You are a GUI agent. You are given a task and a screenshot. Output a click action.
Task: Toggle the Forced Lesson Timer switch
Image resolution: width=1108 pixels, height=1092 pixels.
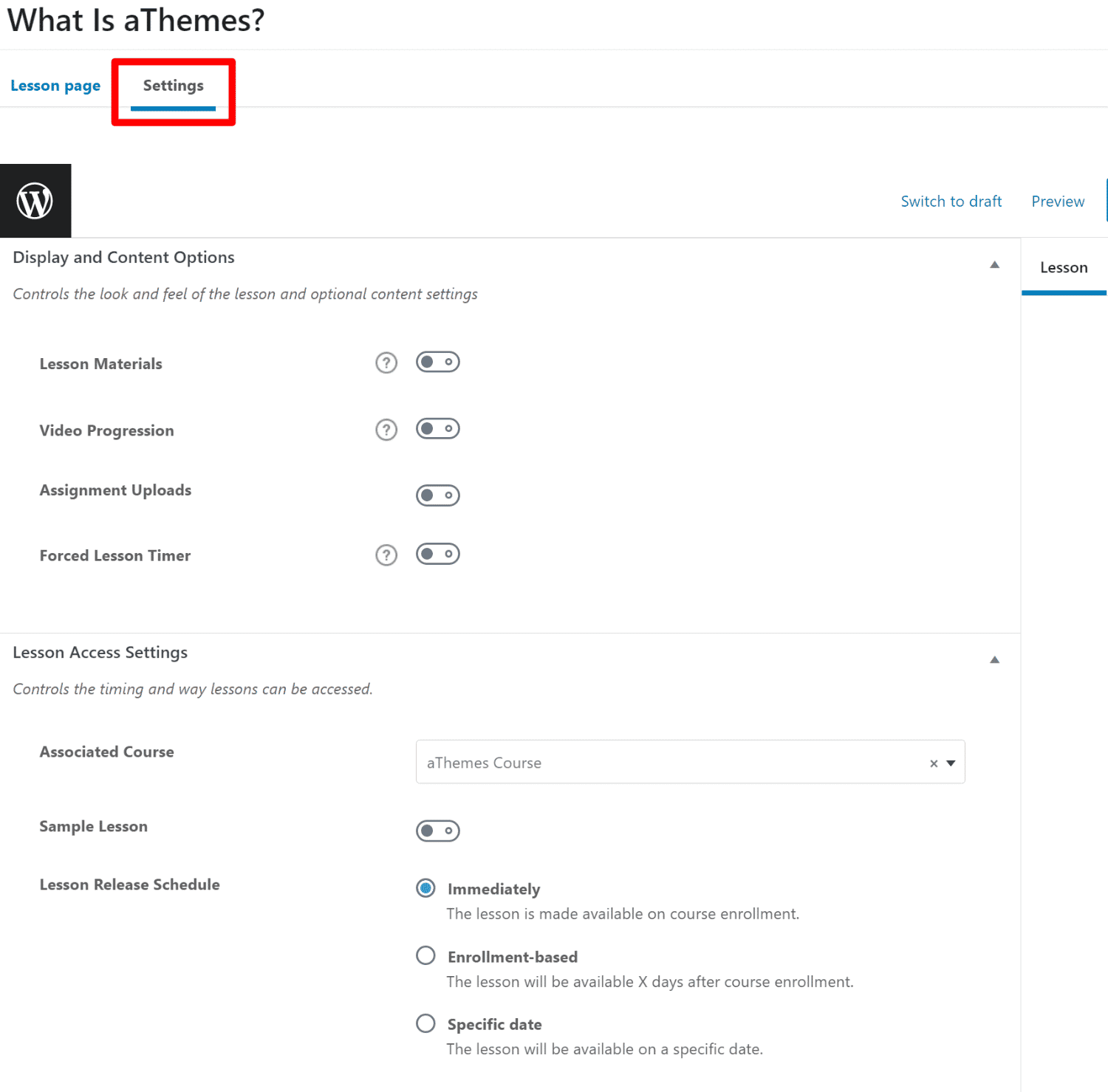tap(438, 554)
